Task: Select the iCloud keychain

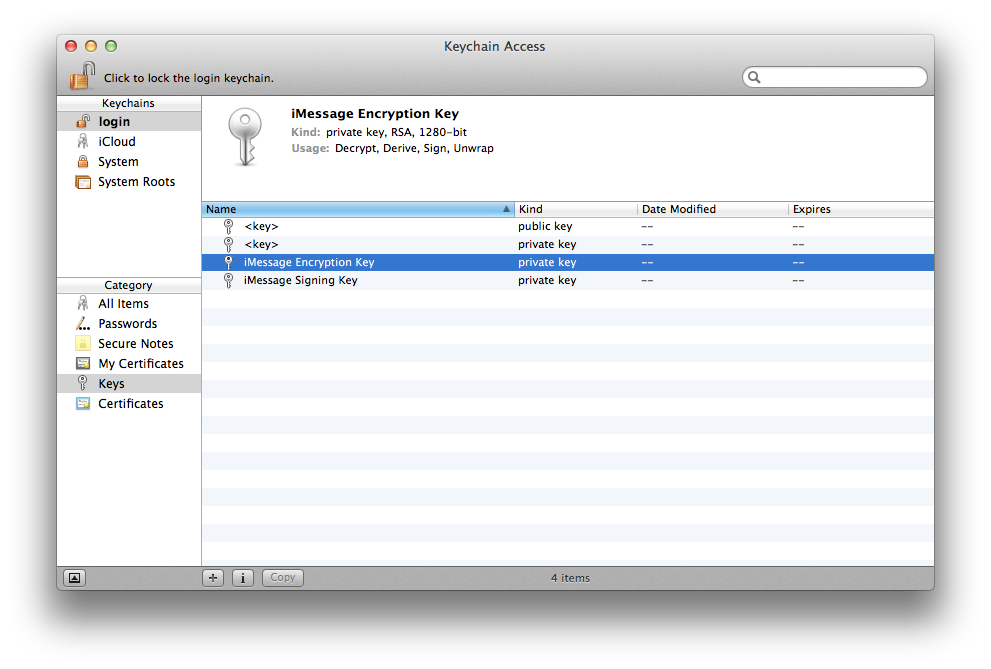Action: pos(129,142)
